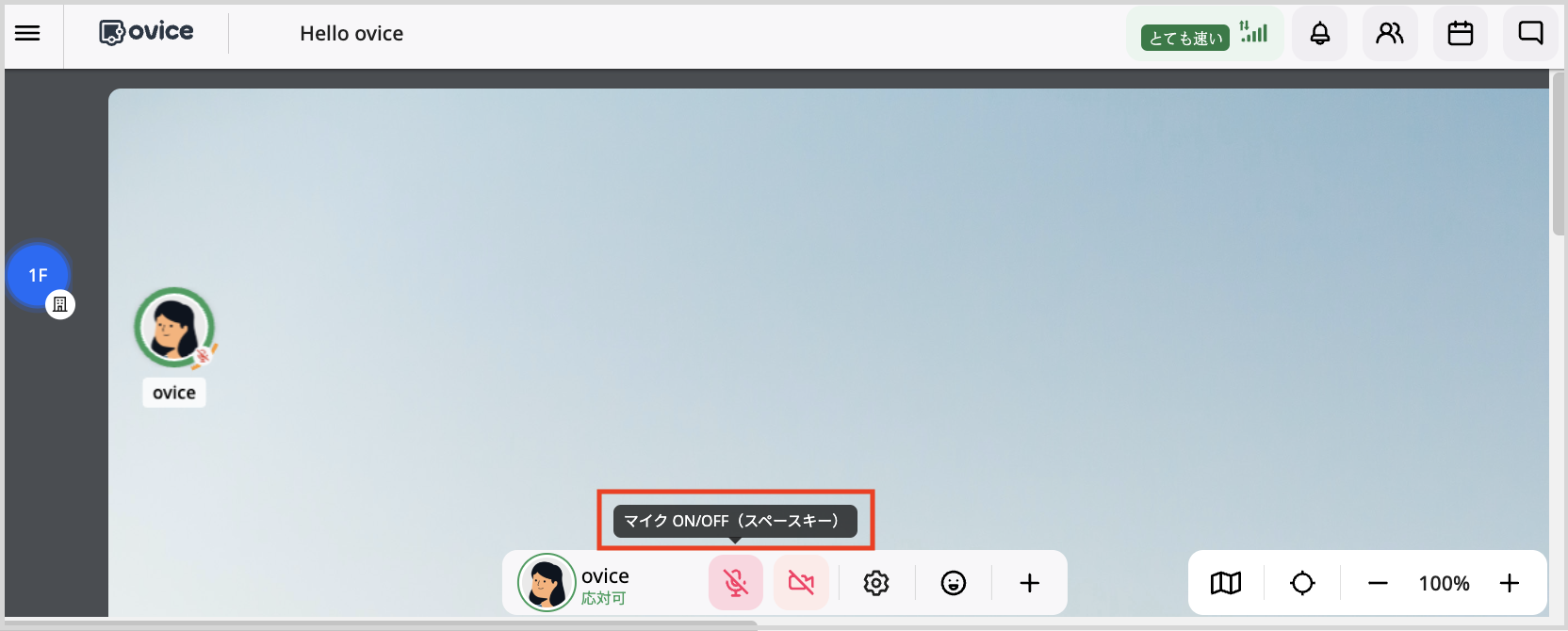Click the muted mic badge on avatar
This screenshot has height=631, width=1568.
click(203, 355)
